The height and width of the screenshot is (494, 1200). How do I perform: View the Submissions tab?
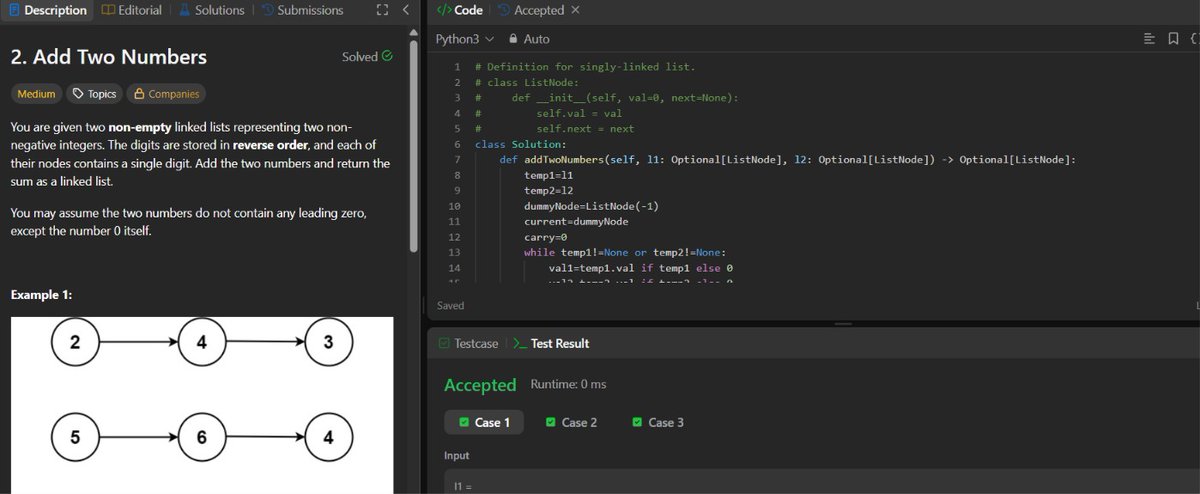[x=301, y=10]
